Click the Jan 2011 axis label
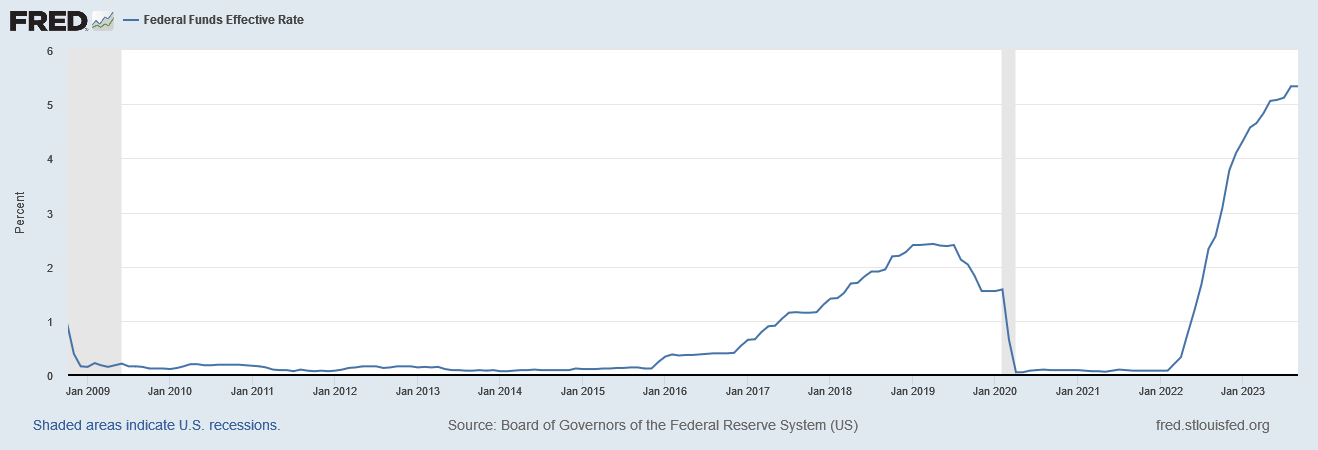 (x=253, y=391)
